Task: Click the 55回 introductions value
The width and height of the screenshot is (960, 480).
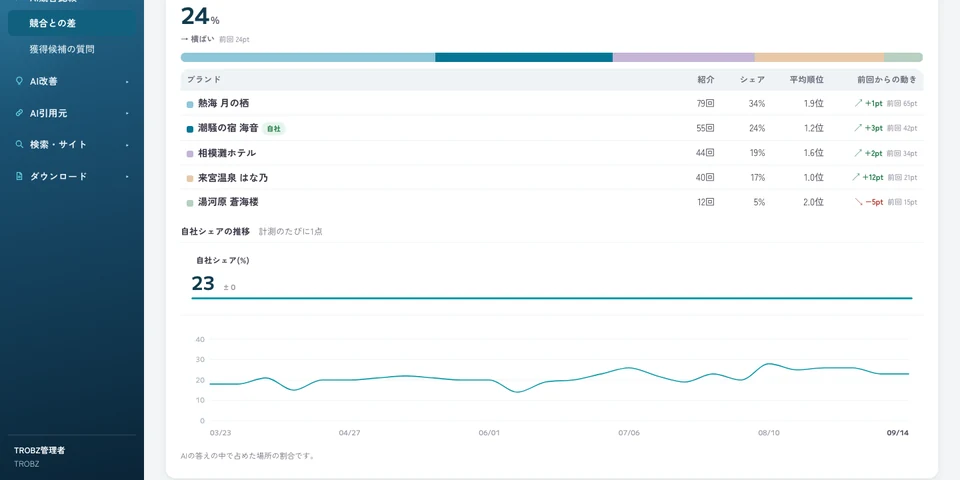Action: coord(705,129)
